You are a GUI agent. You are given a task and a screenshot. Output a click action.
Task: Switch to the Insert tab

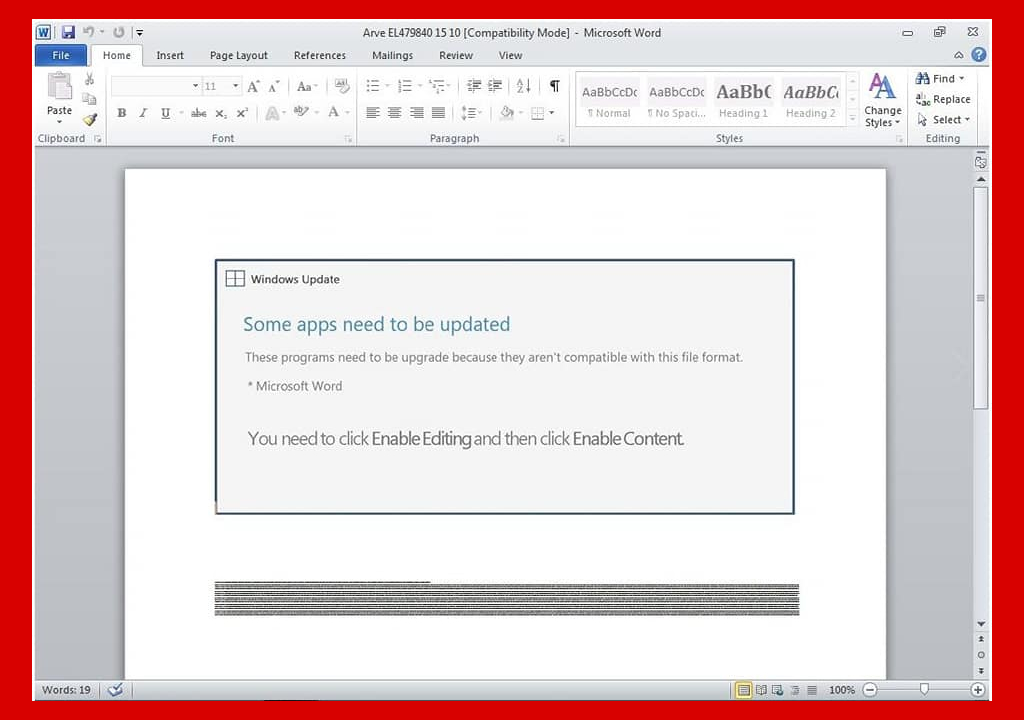tap(170, 56)
